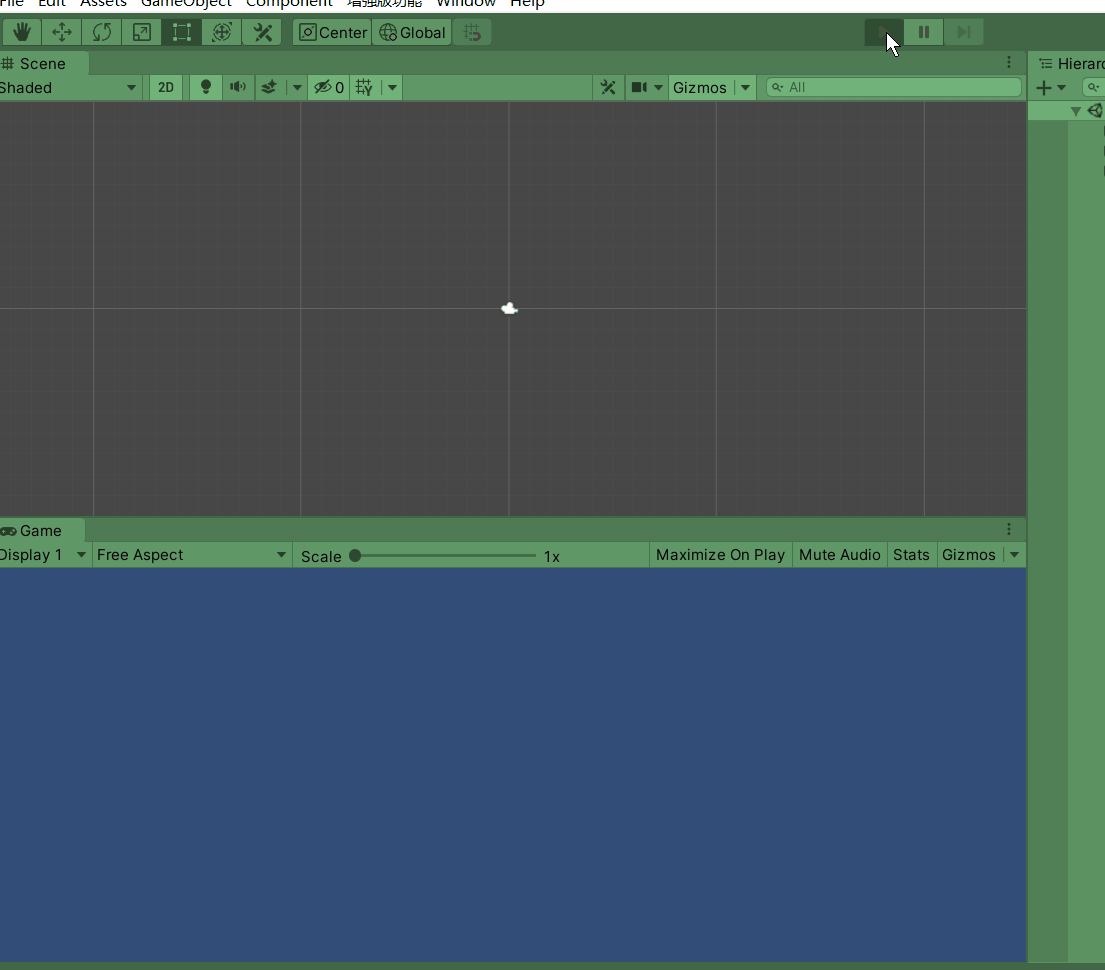Viewport: 1105px width, 970px height.
Task: Click the Scene search field
Action: [894, 87]
